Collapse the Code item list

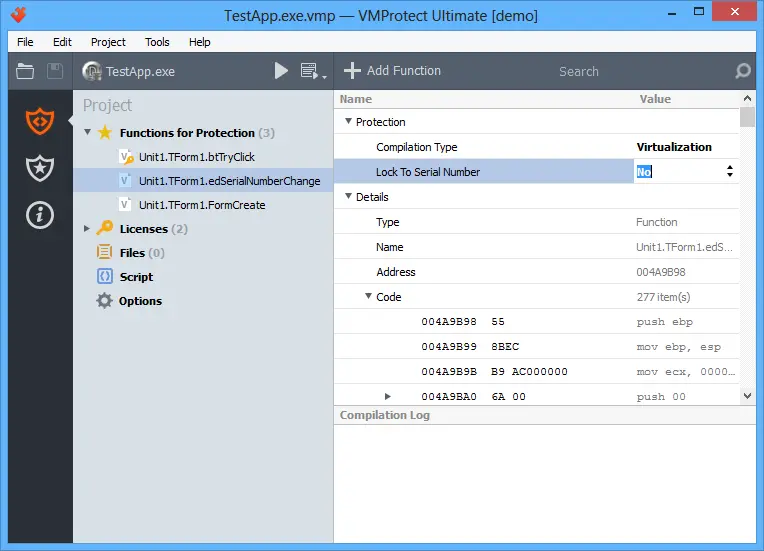tap(368, 296)
